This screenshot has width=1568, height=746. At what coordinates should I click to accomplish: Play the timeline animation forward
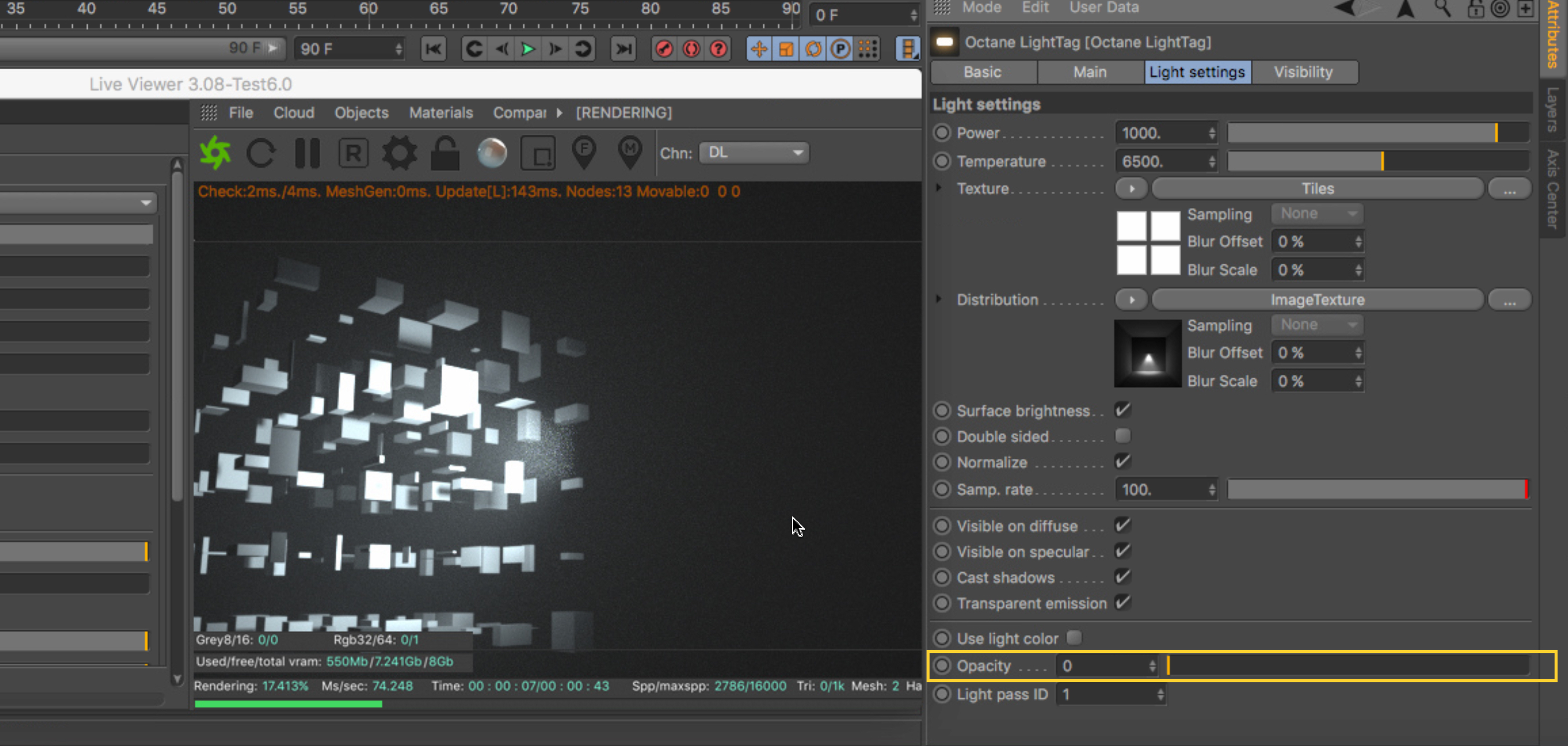point(528,49)
